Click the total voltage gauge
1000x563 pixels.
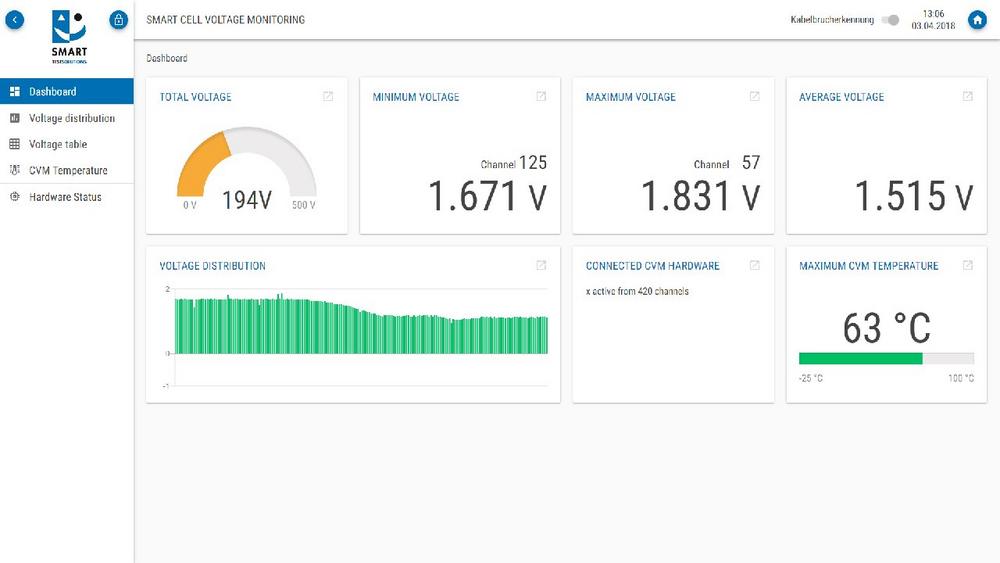(246, 167)
